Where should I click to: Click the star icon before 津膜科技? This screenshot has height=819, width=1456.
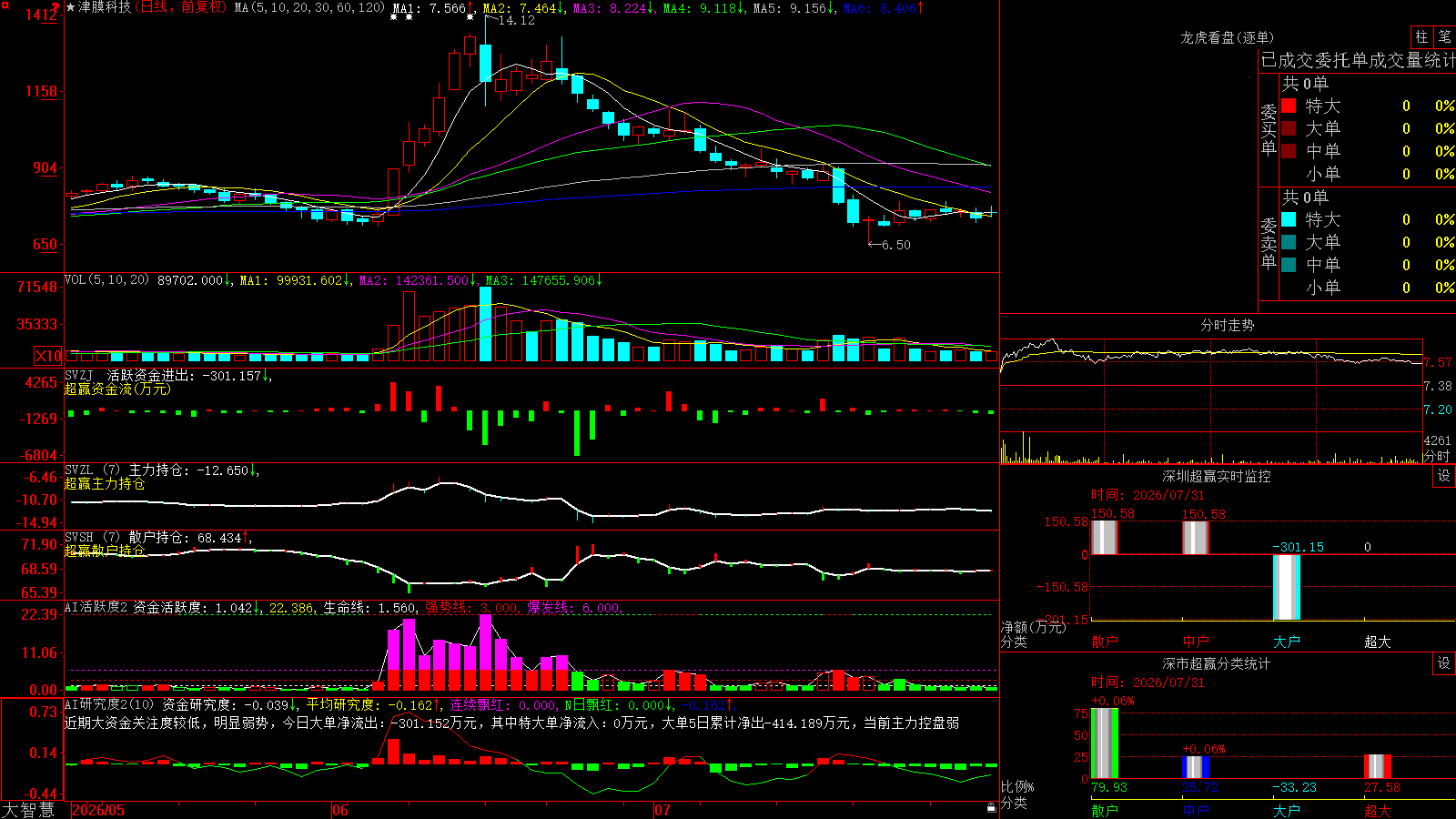71,7
